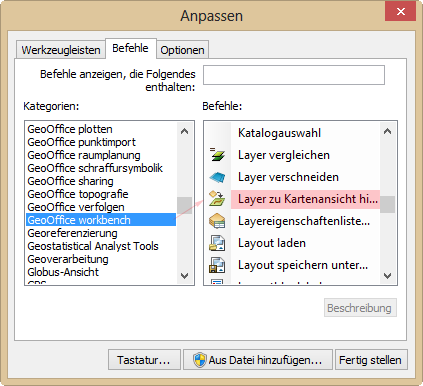This screenshot has height=386, width=423.
Task: Click the Fertig stellen button
Action: pyautogui.click(x=371, y=360)
